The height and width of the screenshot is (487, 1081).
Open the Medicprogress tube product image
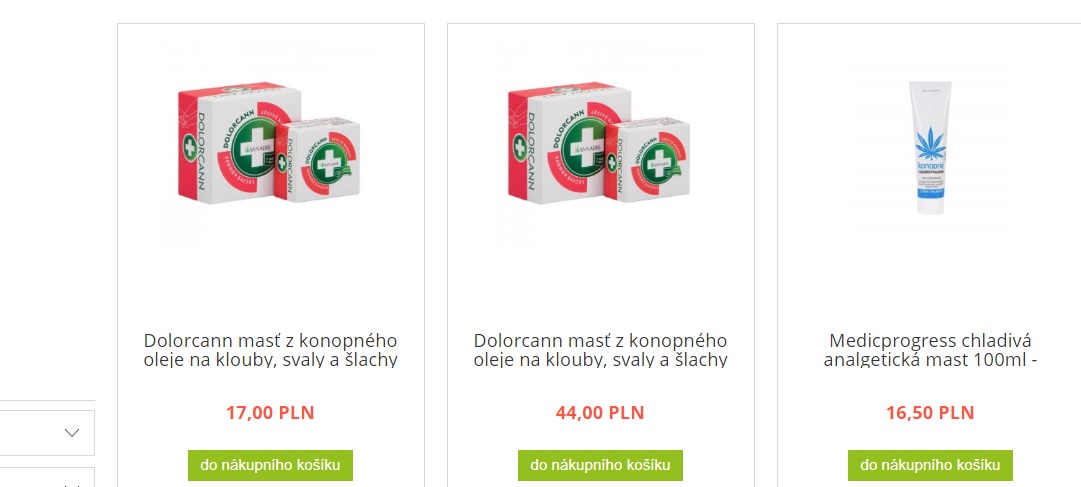click(x=930, y=143)
